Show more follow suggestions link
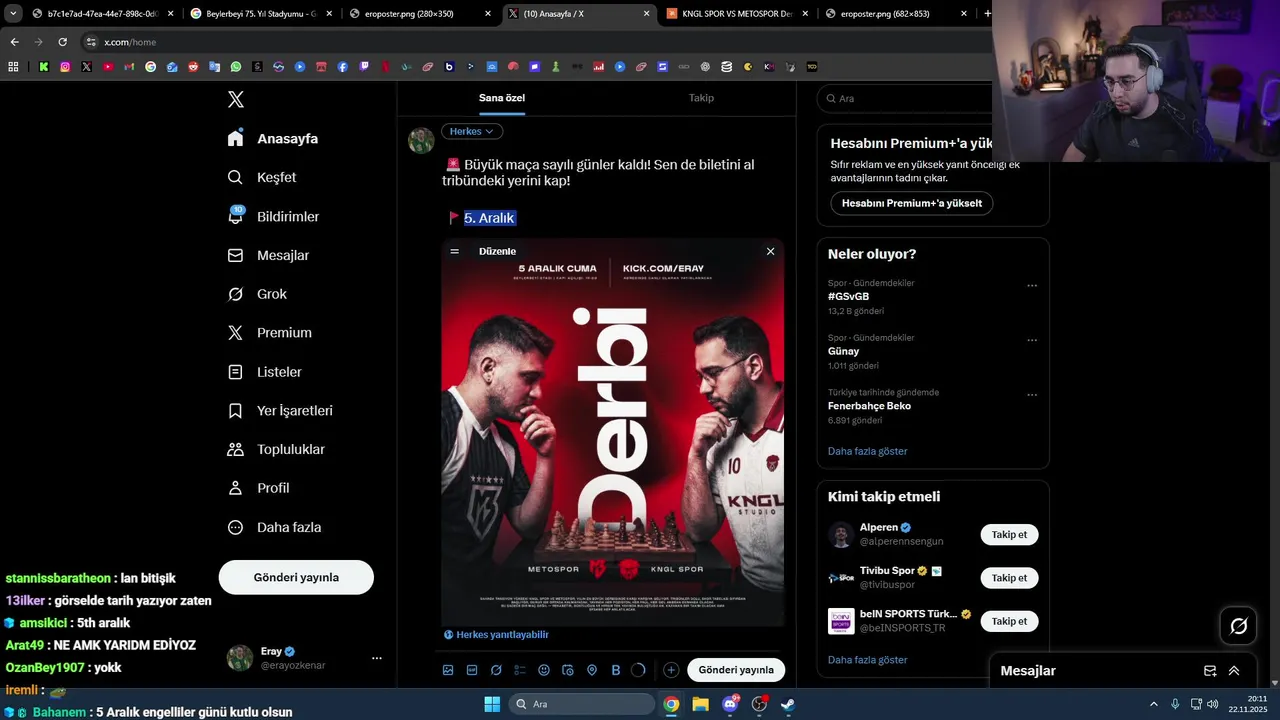 coord(868,660)
